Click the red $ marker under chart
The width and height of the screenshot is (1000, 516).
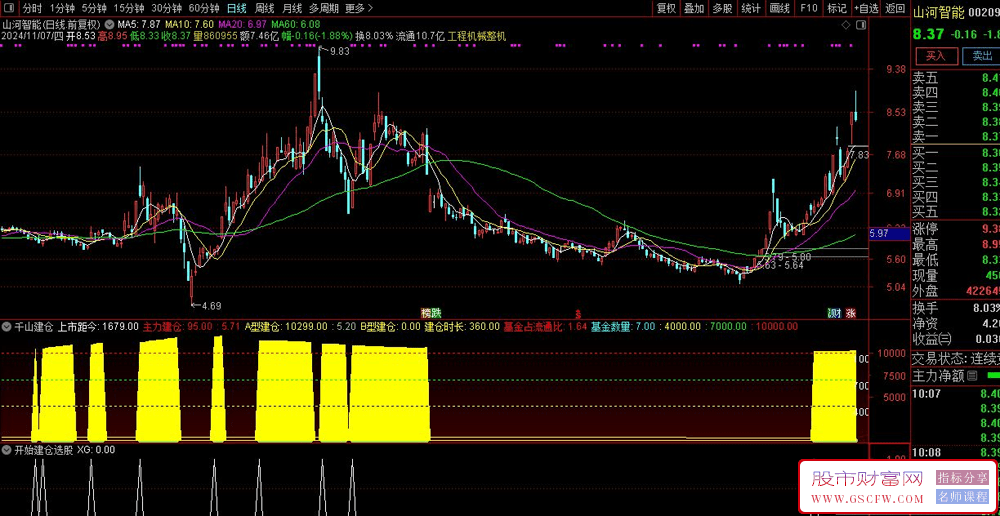click(578, 314)
